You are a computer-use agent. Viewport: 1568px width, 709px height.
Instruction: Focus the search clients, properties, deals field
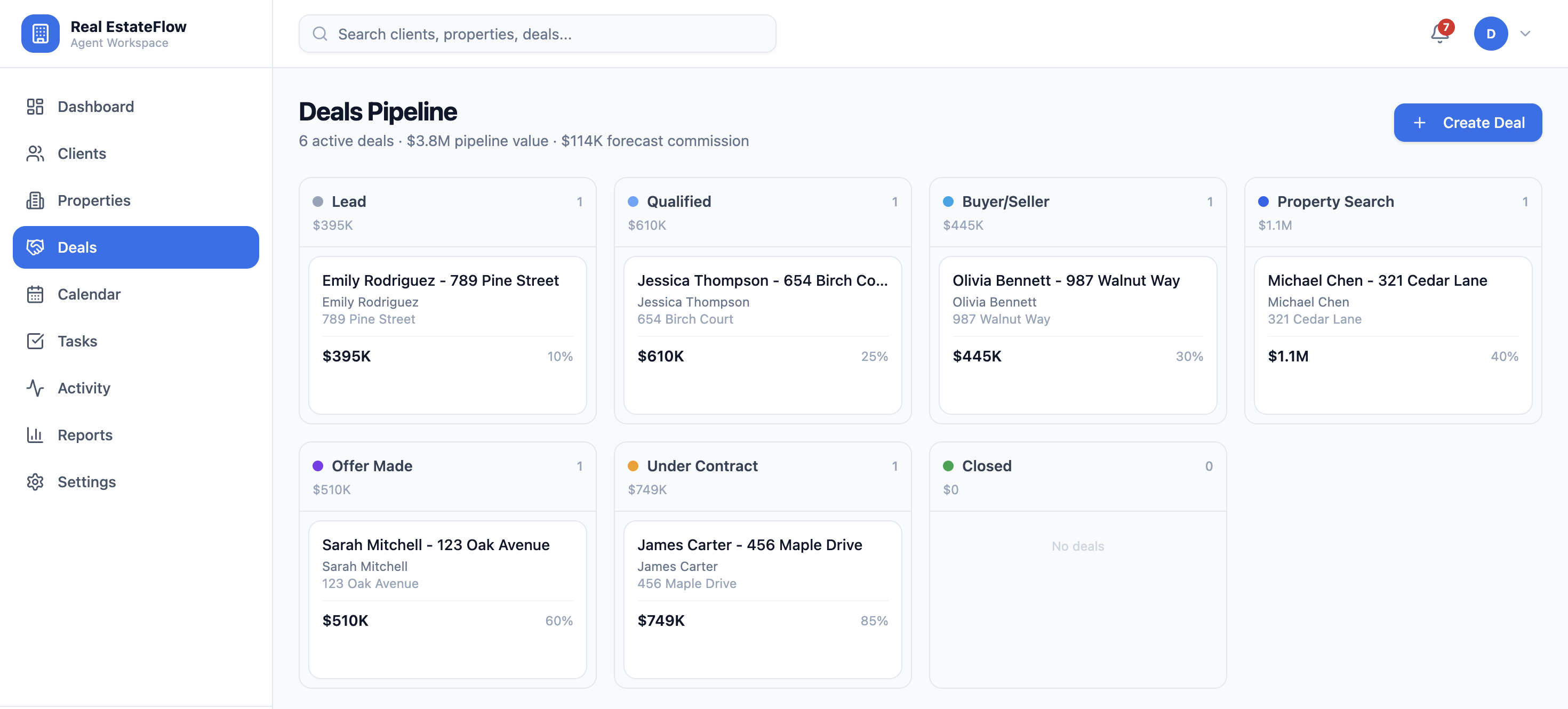pos(538,34)
